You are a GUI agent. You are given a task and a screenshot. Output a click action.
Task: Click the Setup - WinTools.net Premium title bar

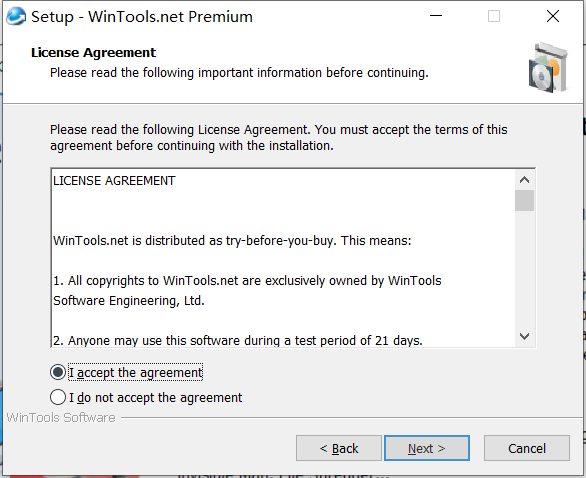coord(224,16)
